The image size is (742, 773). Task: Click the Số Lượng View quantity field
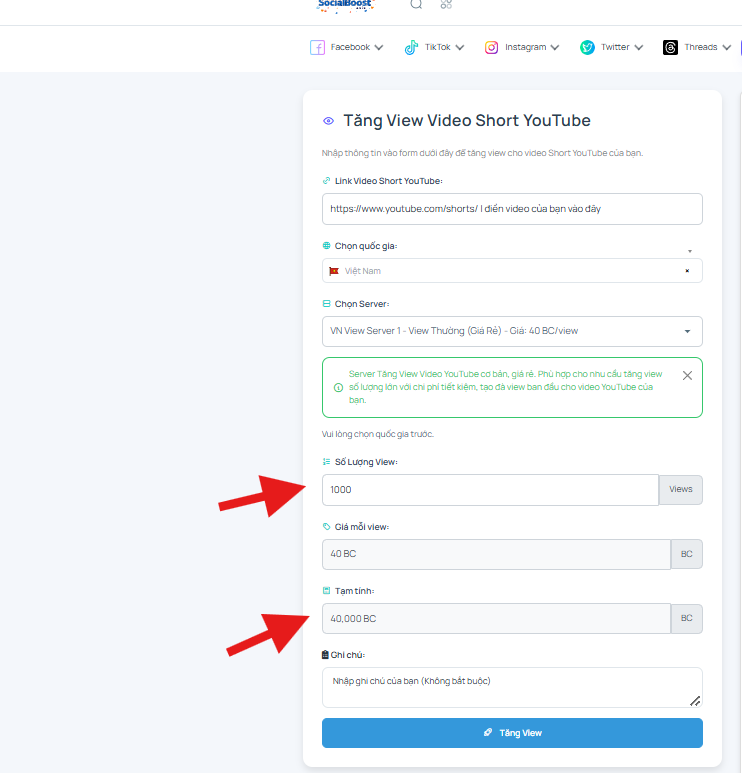click(x=490, y=490)
